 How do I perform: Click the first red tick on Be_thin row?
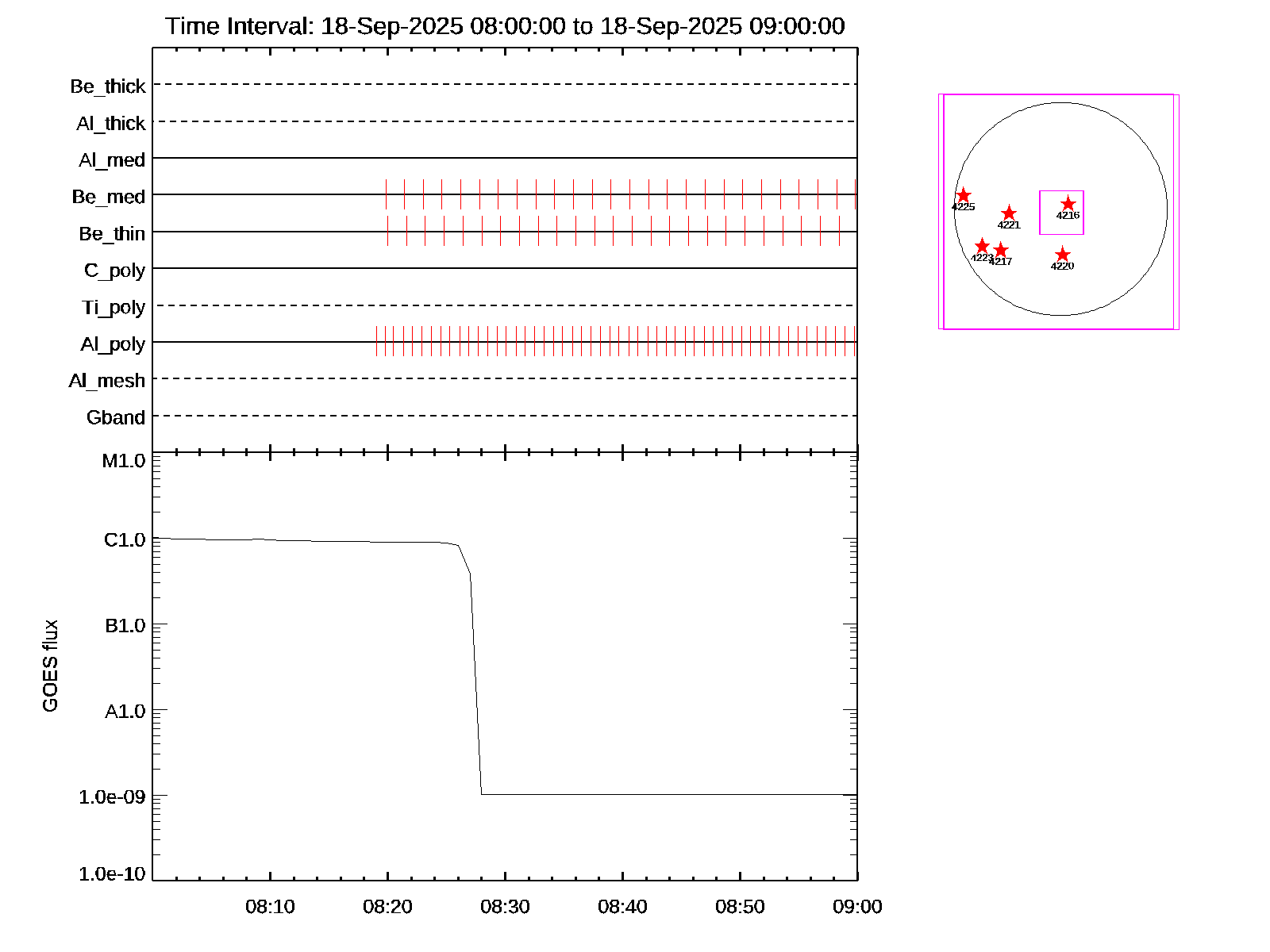[387, 231]
